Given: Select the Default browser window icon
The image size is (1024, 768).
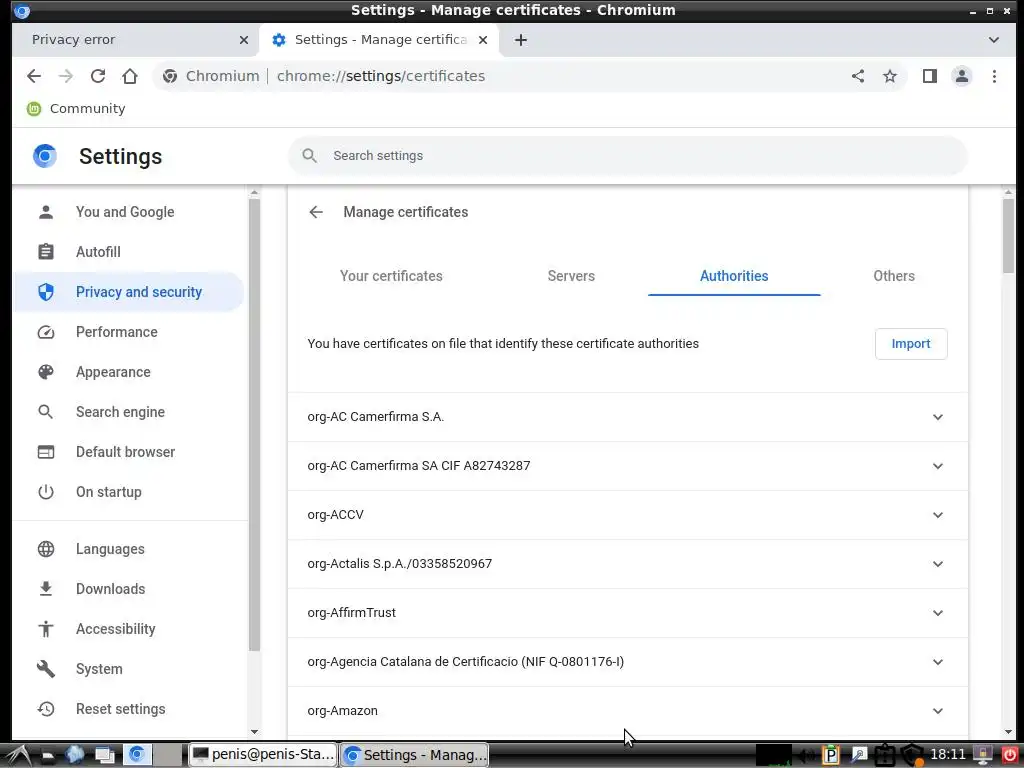Looking at the screenshot, I should (x=46, y=452).
